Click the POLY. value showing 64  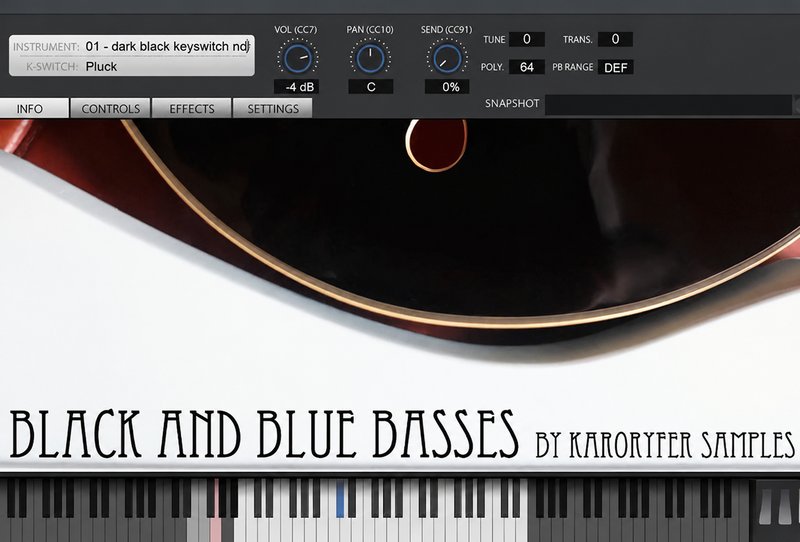[527, 67]
